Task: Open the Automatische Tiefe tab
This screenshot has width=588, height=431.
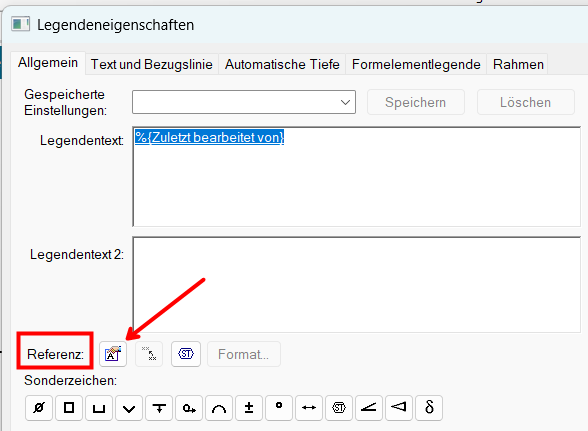Action: pos(282,64)
